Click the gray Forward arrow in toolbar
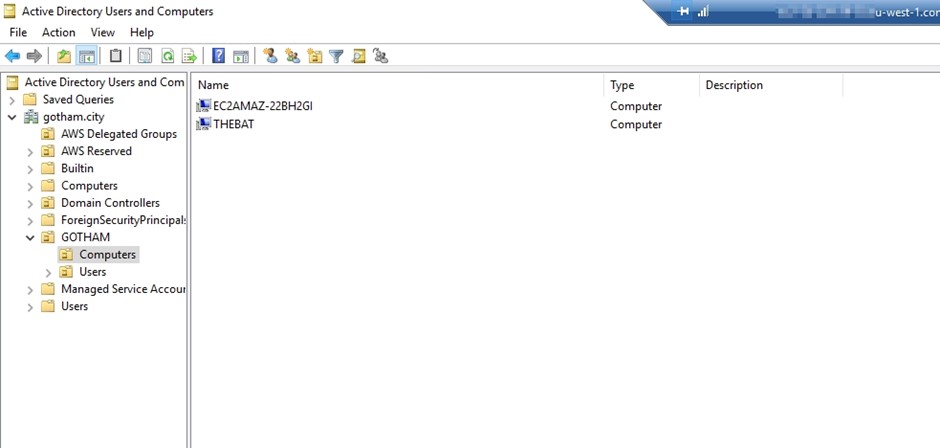 (x=34, y=56)
